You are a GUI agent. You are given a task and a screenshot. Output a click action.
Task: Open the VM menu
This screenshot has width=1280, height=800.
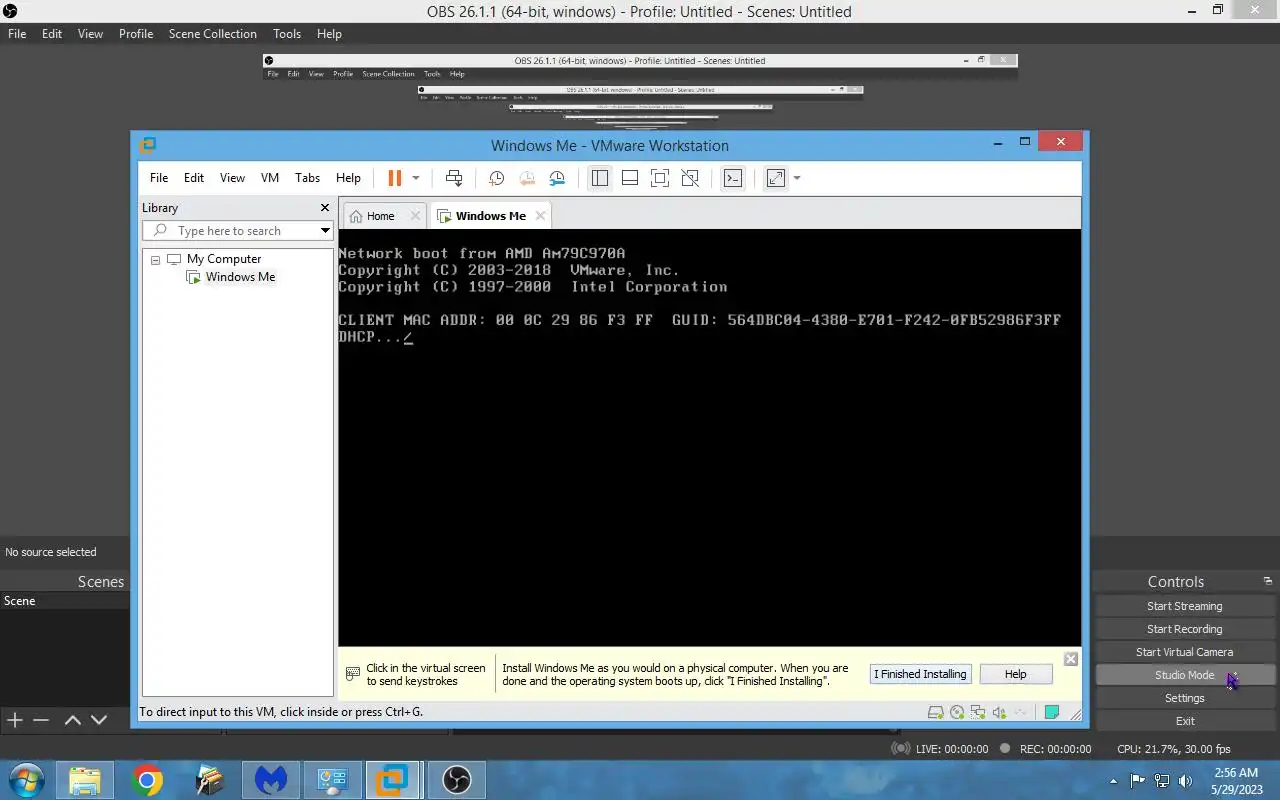(x=270, y=178)
